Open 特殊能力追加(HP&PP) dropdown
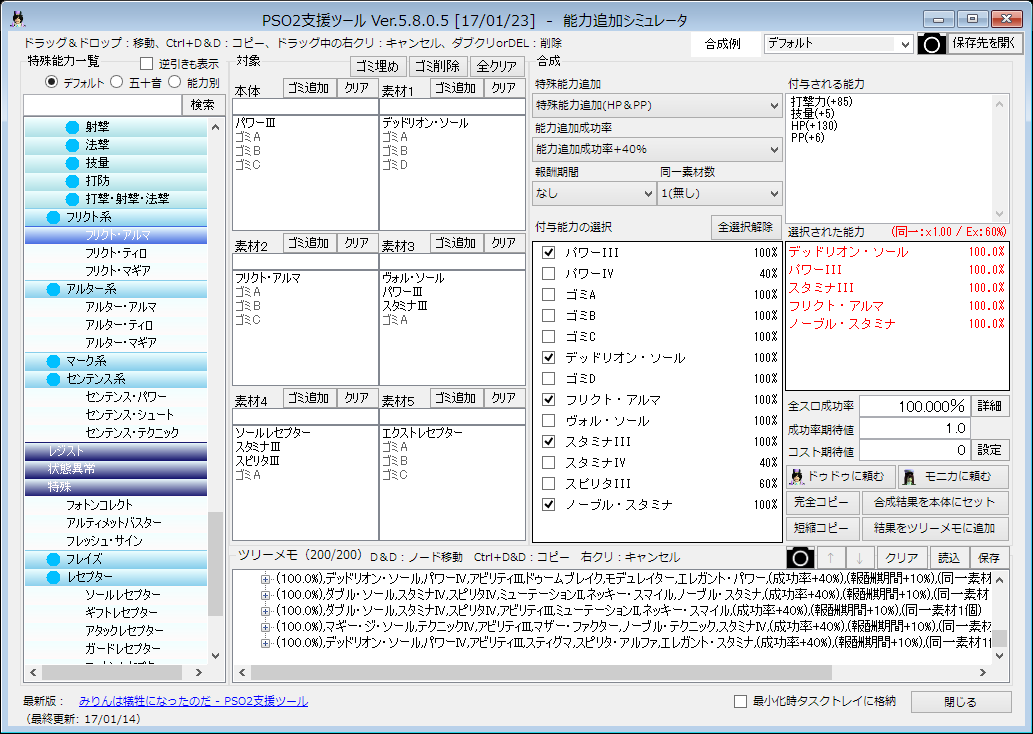Viewport: 1033px width, 734px height. click(x=657, y=105)
